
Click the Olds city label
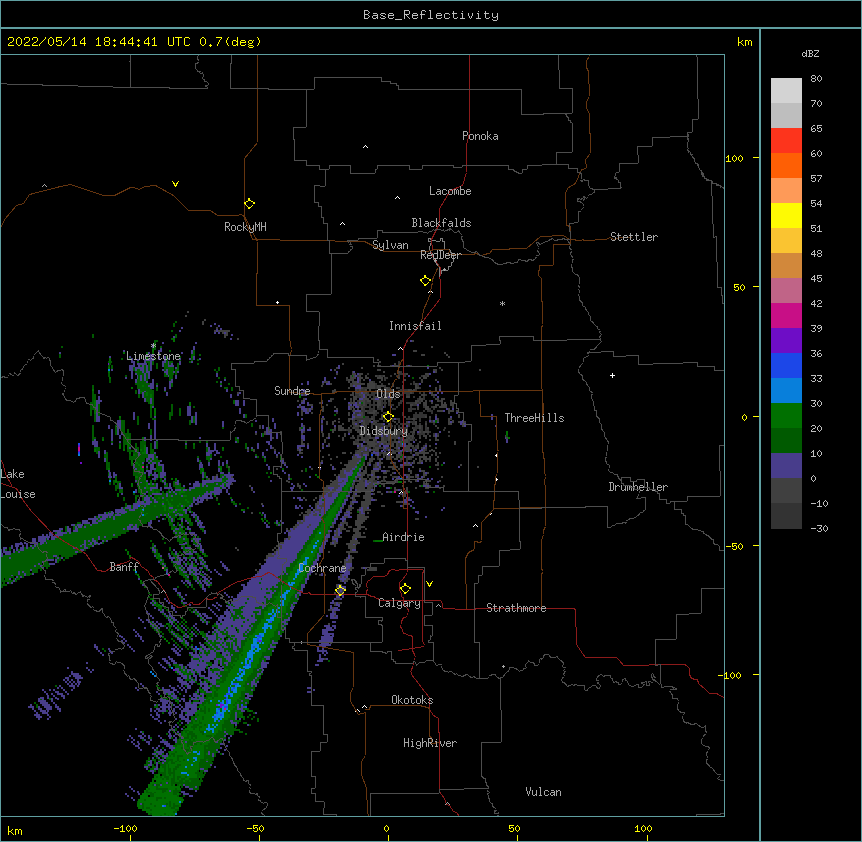pyautogui.click(x=388, y=394)
